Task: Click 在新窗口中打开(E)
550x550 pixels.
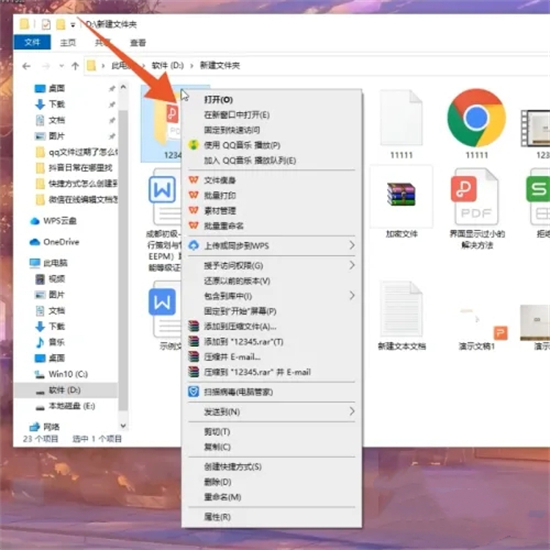Action: [x=271, y=115]
